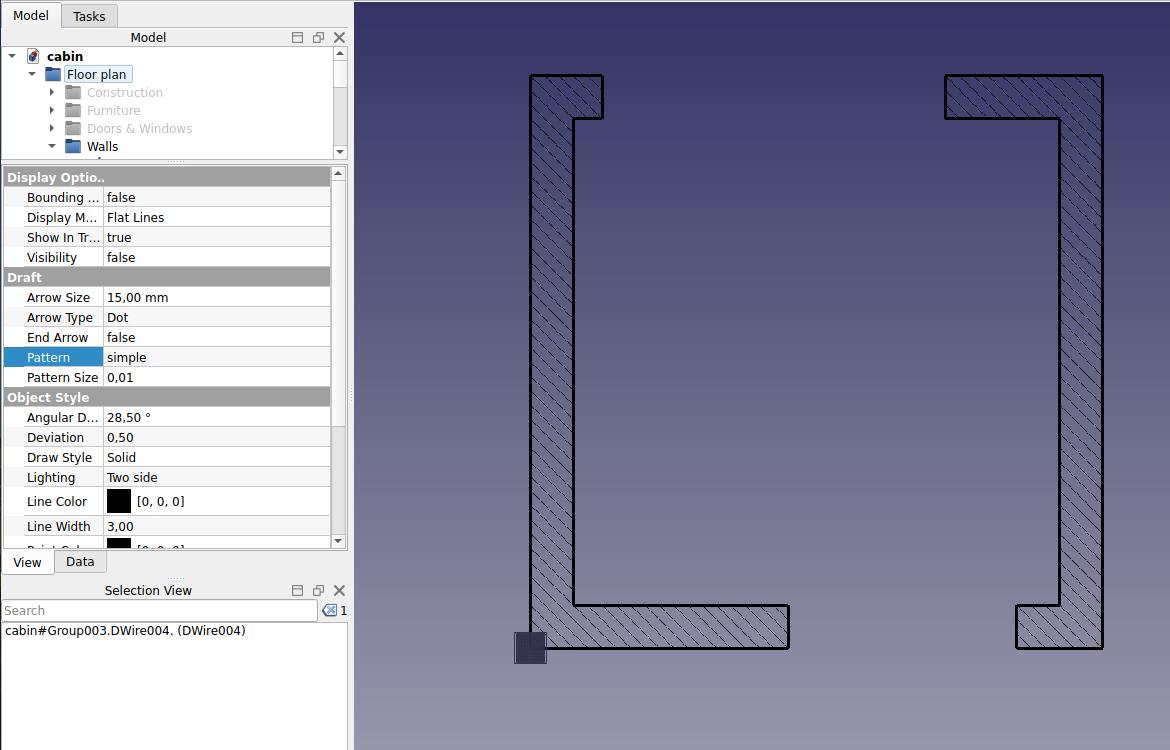Collapse the cabin tree item

[12, 56]
